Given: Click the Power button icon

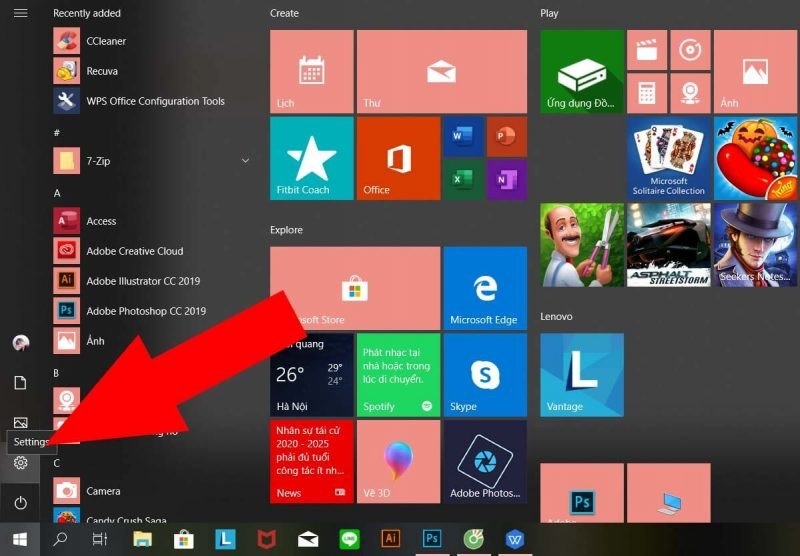Looking at the screenshot, I should tap(20, 502).
